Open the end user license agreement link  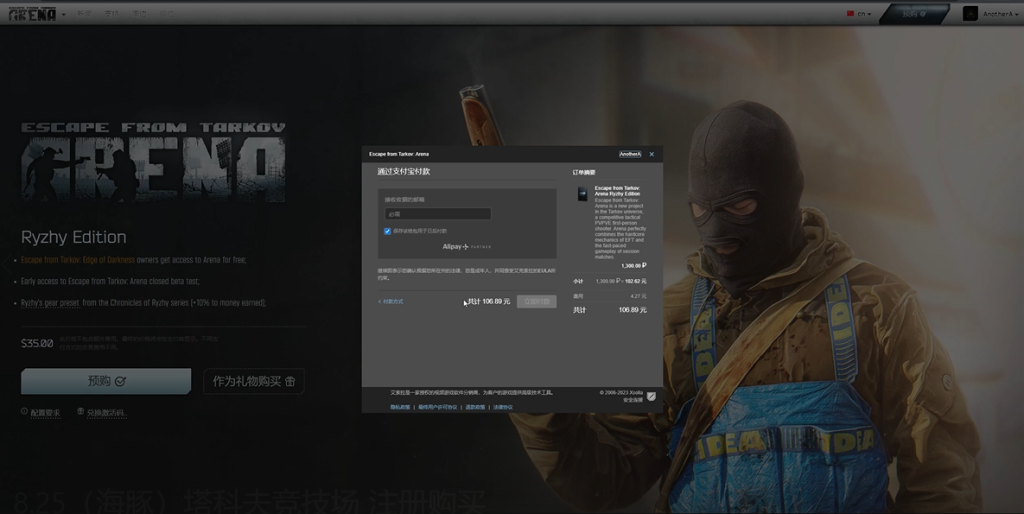pos(437,407)
